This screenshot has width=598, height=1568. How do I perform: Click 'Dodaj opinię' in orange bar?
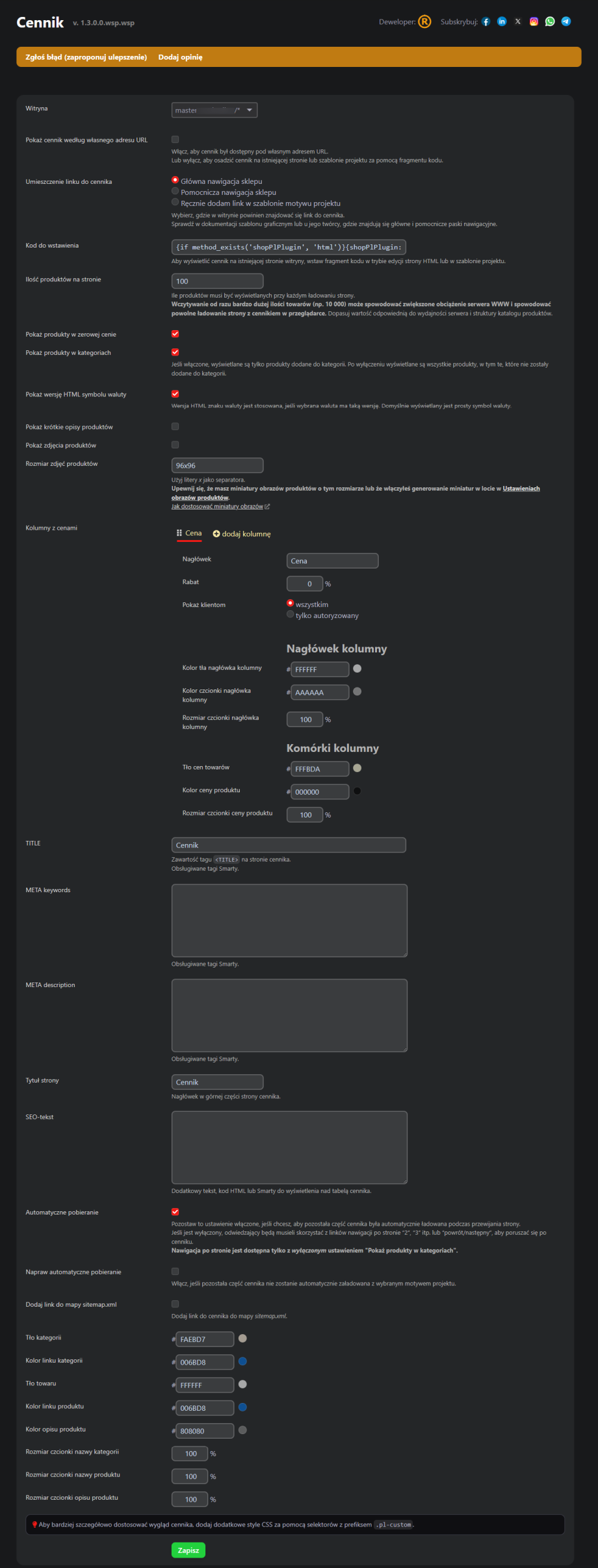(180, 57)
